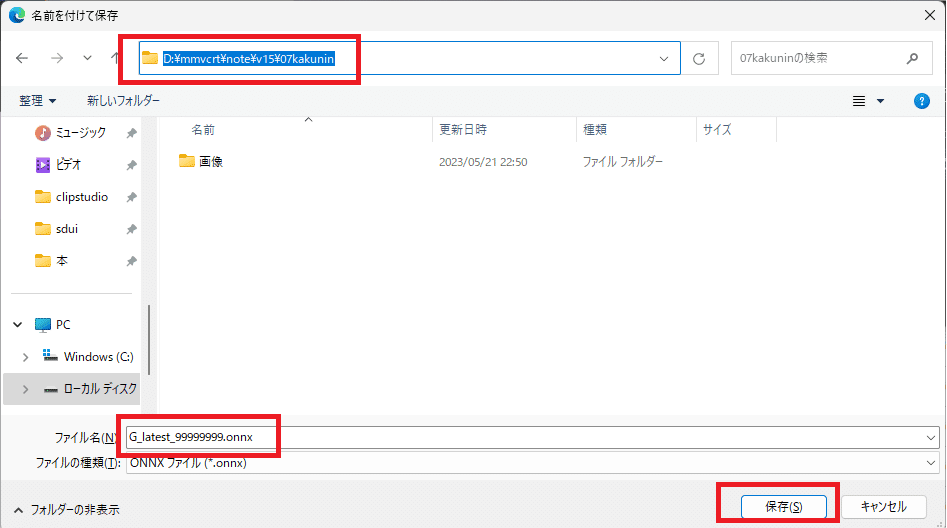Click the ファイル フォルダー type cell
Viewport: 947px width, 528px height.
click(622, 162)
